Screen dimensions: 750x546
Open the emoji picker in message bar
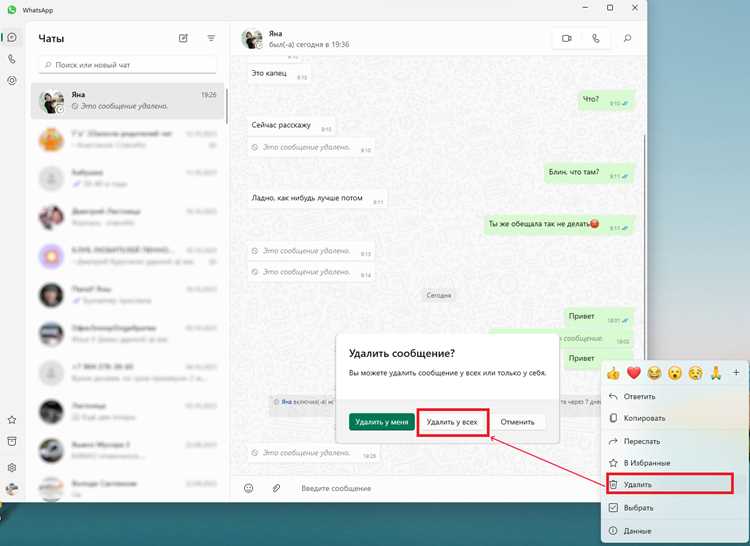tap(248, 488)
